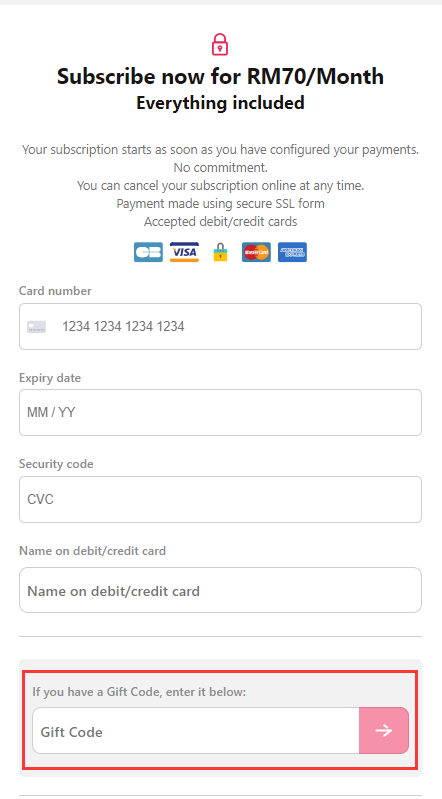442x799 pixels.
Task: Click the "Subscribe now for RM70/Month" heading
Action: pos(220,76)
